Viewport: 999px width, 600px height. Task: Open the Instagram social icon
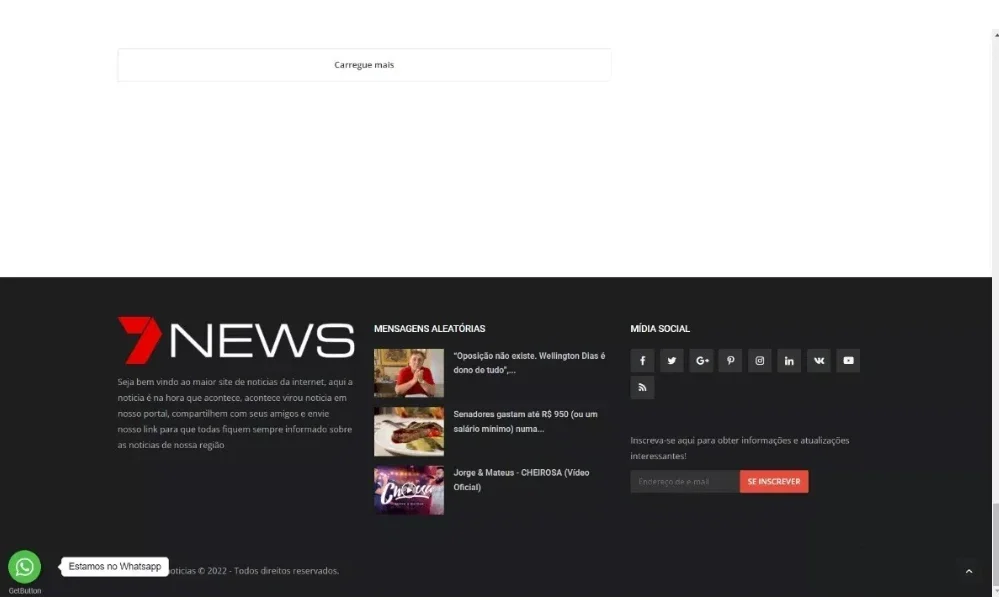tap(759, 361)
